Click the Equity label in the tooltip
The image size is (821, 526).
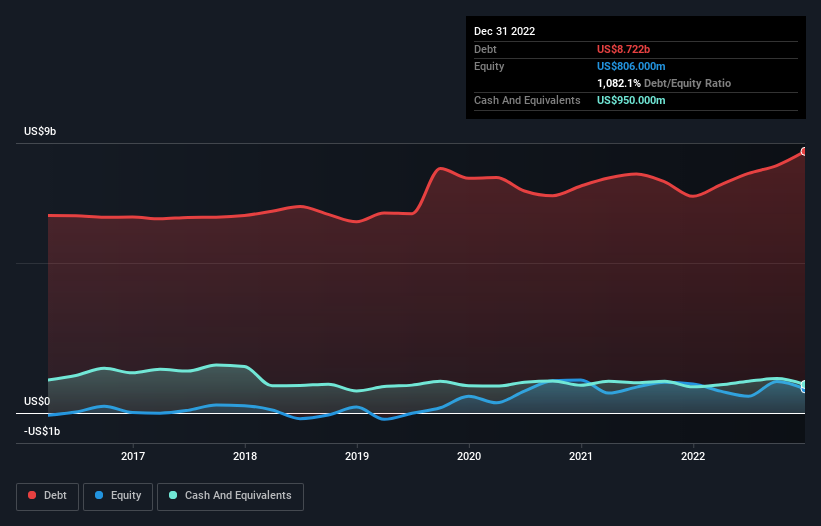coord(489,66)
